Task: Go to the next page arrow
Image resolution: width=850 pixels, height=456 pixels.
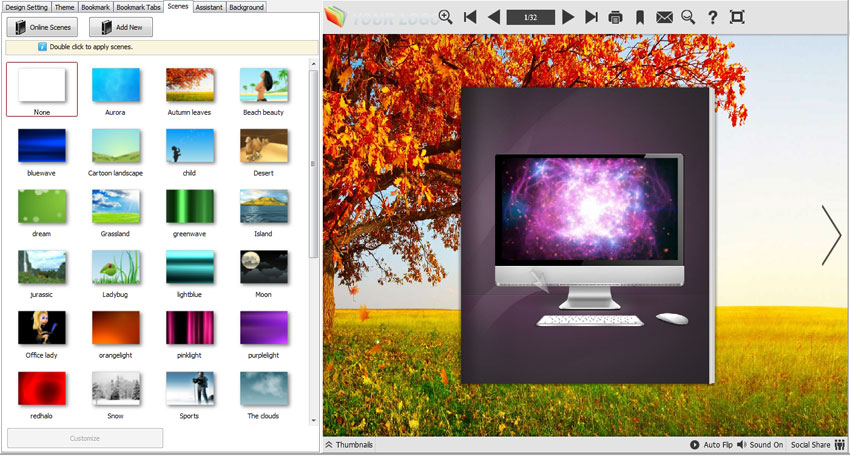Action: point(568,17)
